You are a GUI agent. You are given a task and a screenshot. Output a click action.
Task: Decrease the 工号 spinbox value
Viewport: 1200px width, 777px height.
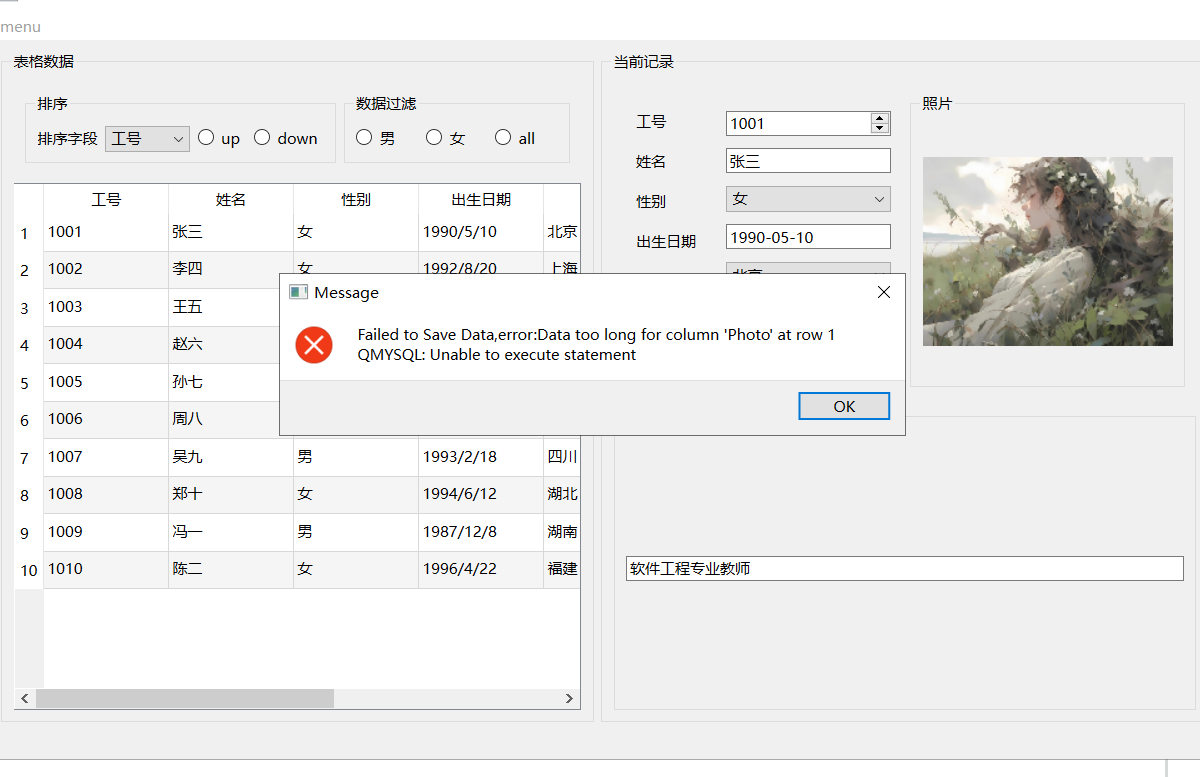point(880,129)
